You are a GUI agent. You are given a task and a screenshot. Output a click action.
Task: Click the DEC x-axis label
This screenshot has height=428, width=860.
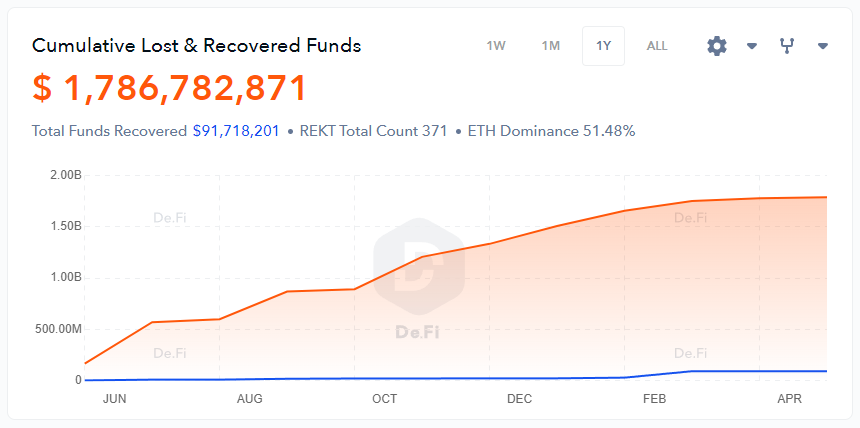click(519, 399)
